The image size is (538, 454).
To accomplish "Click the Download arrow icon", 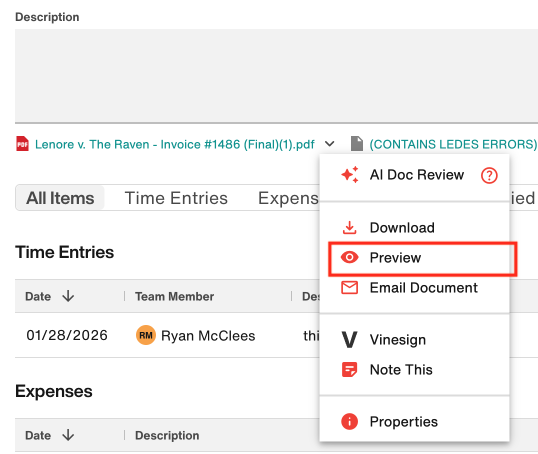I will (x=349, y=228).
